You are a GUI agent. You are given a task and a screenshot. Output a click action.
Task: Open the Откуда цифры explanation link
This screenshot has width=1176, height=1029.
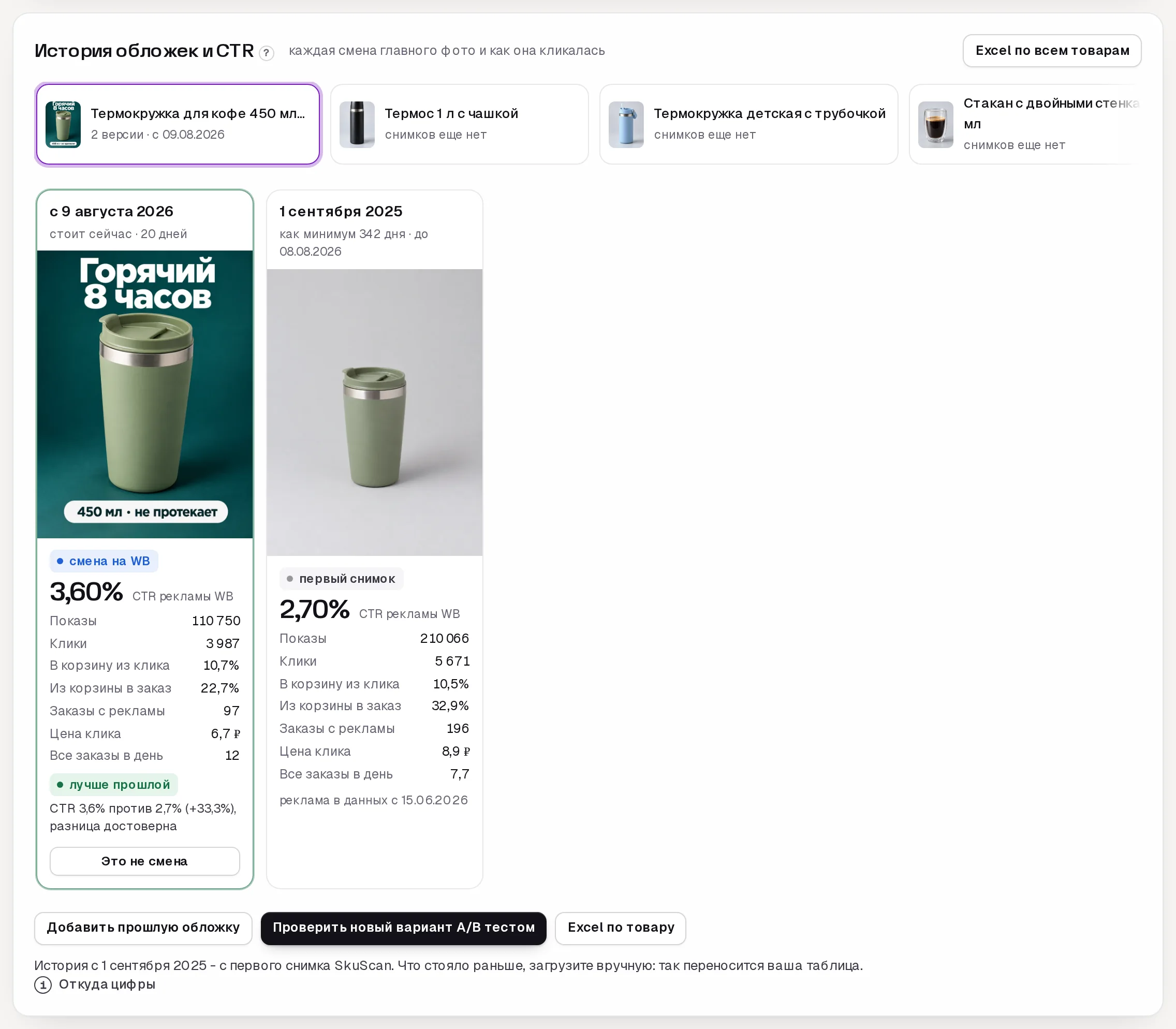(x=107, y=984)
